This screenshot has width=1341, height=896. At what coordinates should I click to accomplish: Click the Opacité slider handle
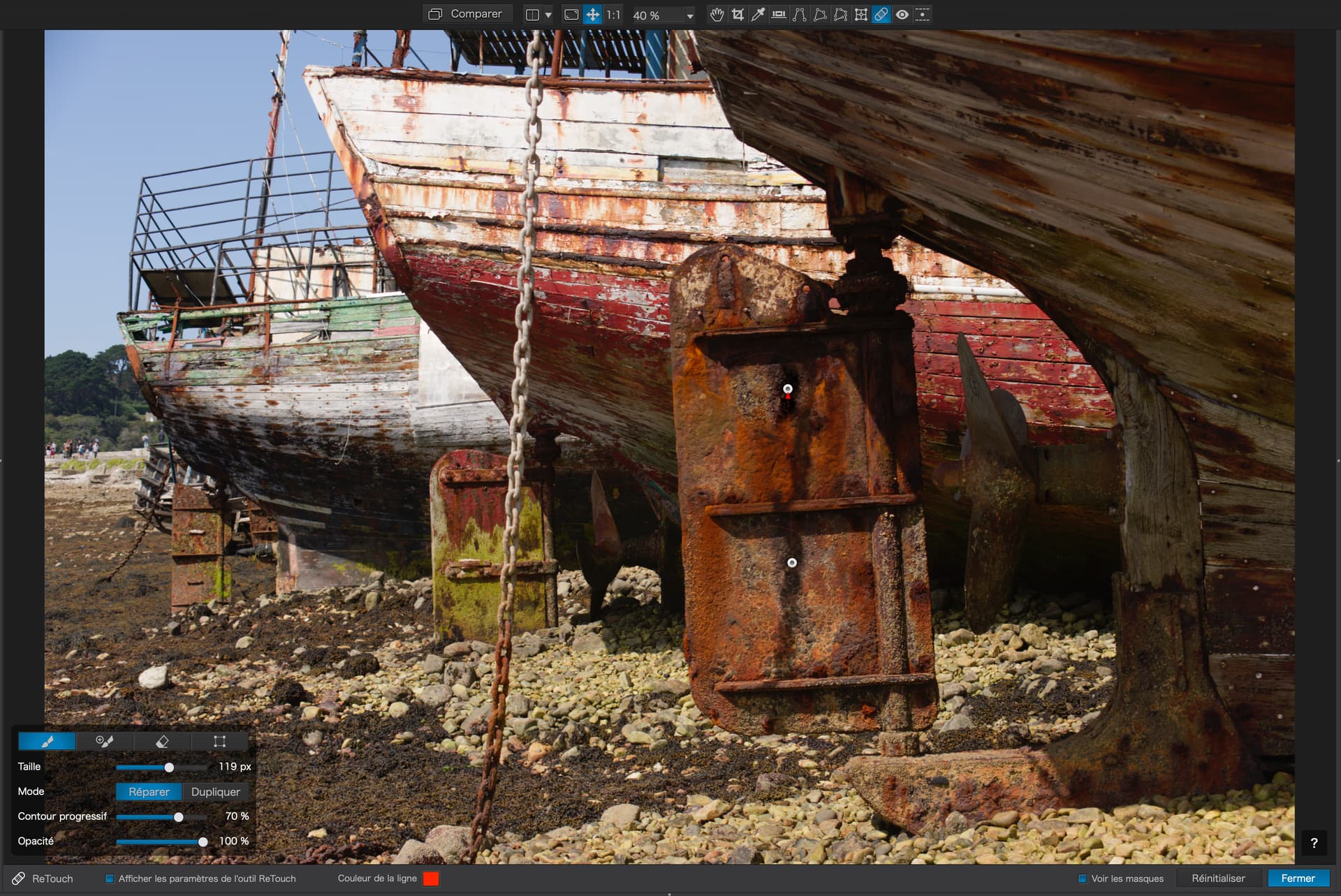click(203, 842)
